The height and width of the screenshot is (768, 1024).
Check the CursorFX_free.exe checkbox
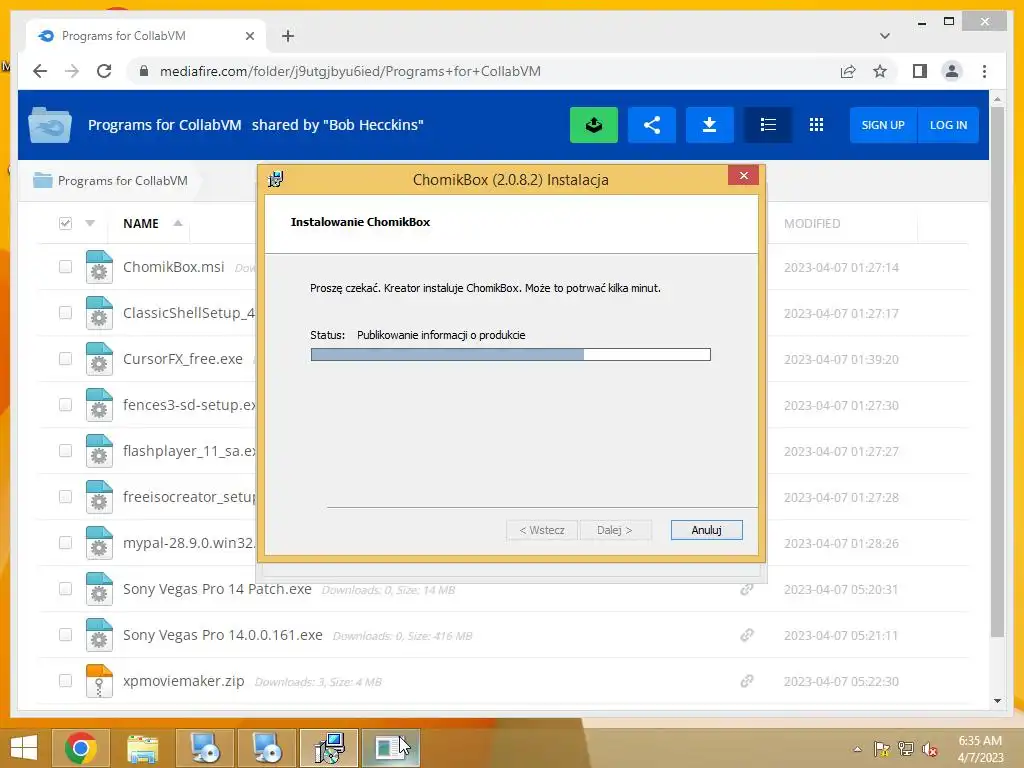[x=65, y=359]
